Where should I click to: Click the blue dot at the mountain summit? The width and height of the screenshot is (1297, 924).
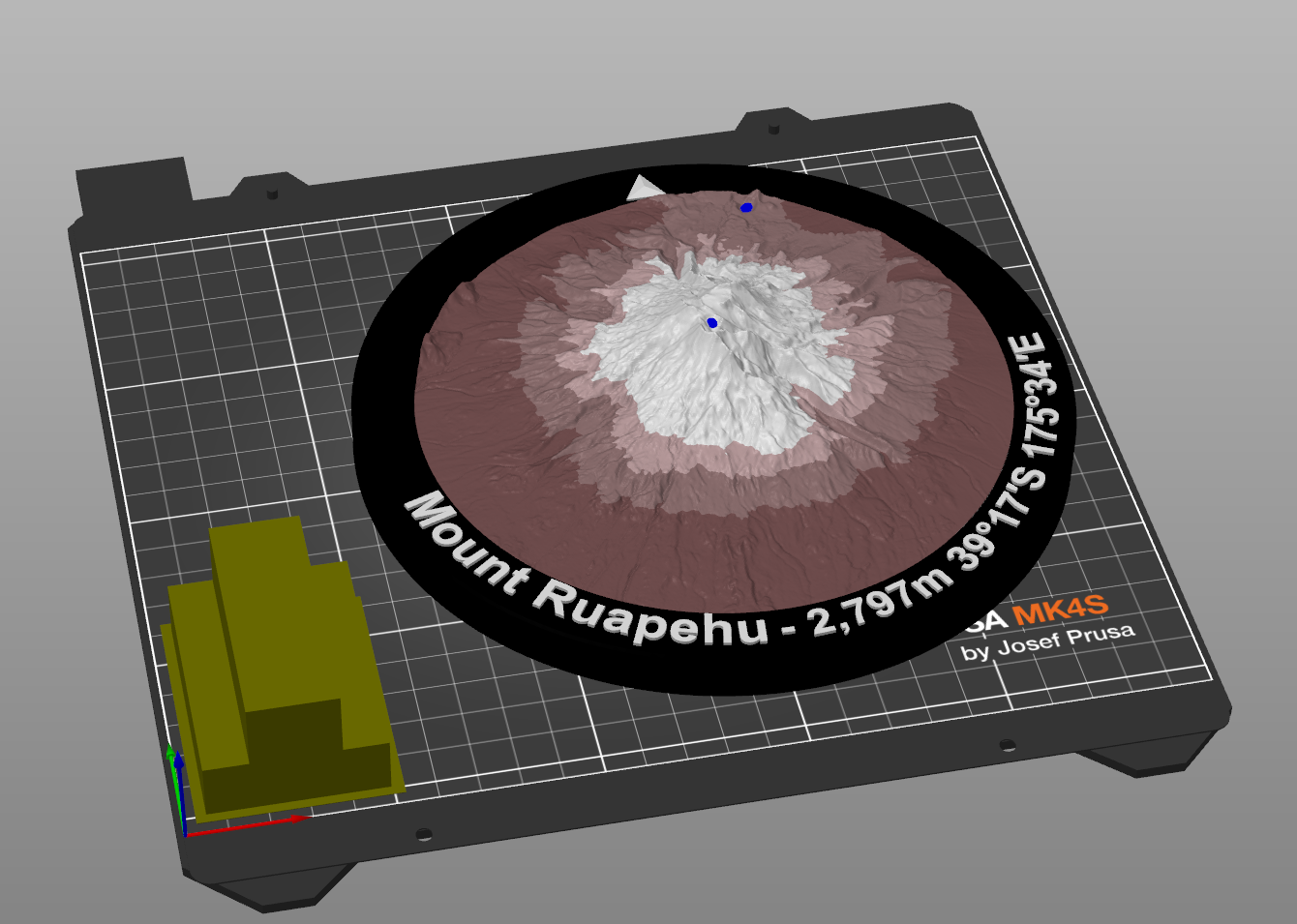tap(712, 323)
